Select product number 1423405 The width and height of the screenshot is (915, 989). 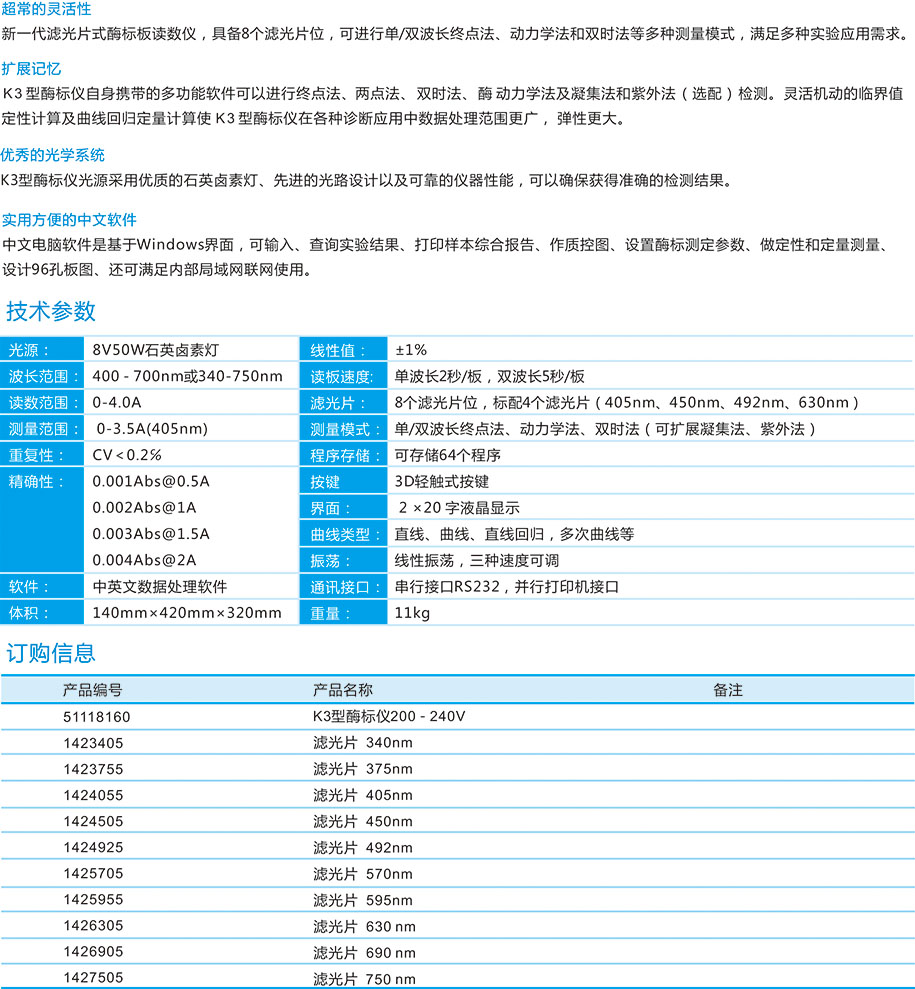click(93, 743)
